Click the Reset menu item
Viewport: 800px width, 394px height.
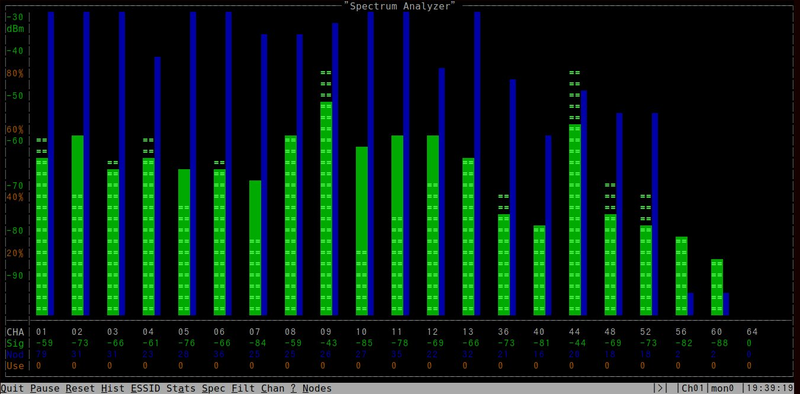80,388
